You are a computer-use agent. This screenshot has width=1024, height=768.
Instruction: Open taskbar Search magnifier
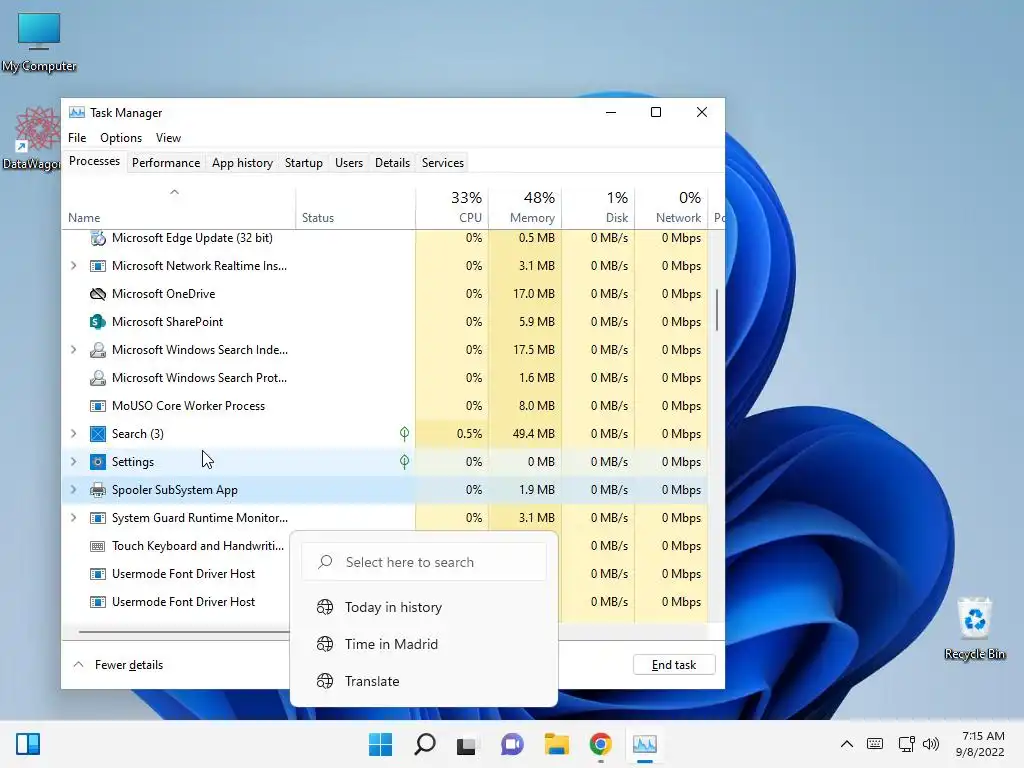click(424, 744)
